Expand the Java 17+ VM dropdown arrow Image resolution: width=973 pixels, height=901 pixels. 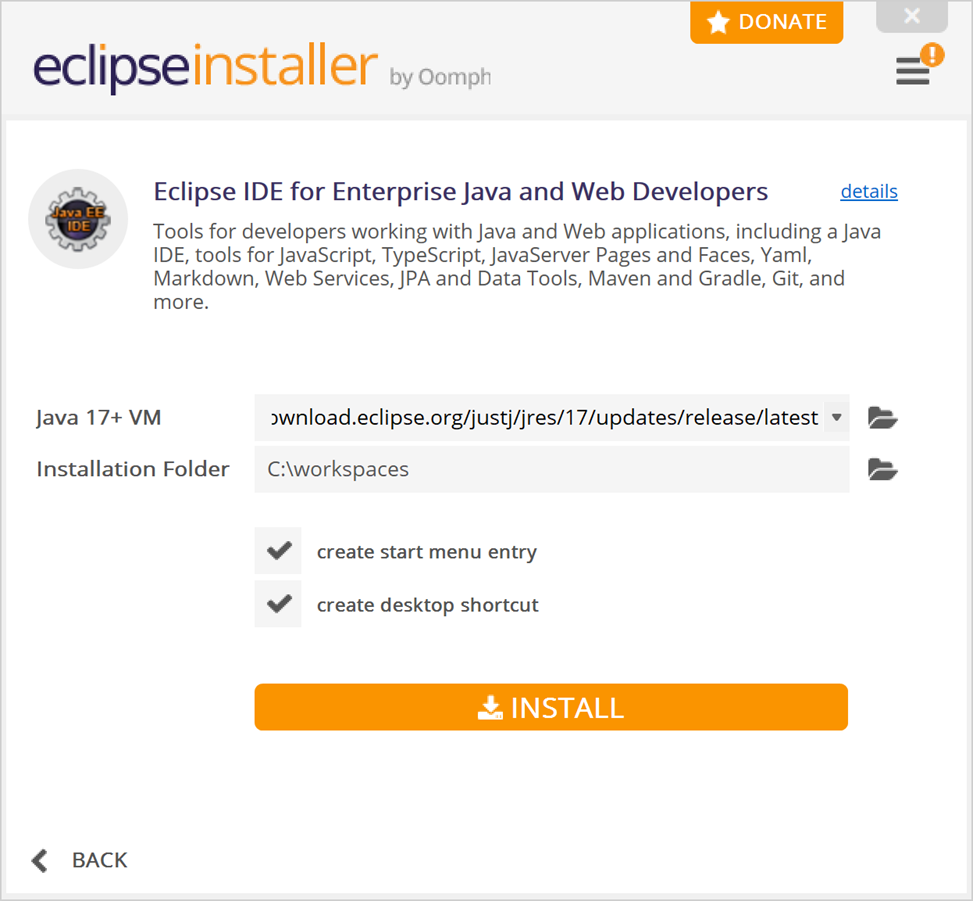pyautogui.click(x=836, y=418)
